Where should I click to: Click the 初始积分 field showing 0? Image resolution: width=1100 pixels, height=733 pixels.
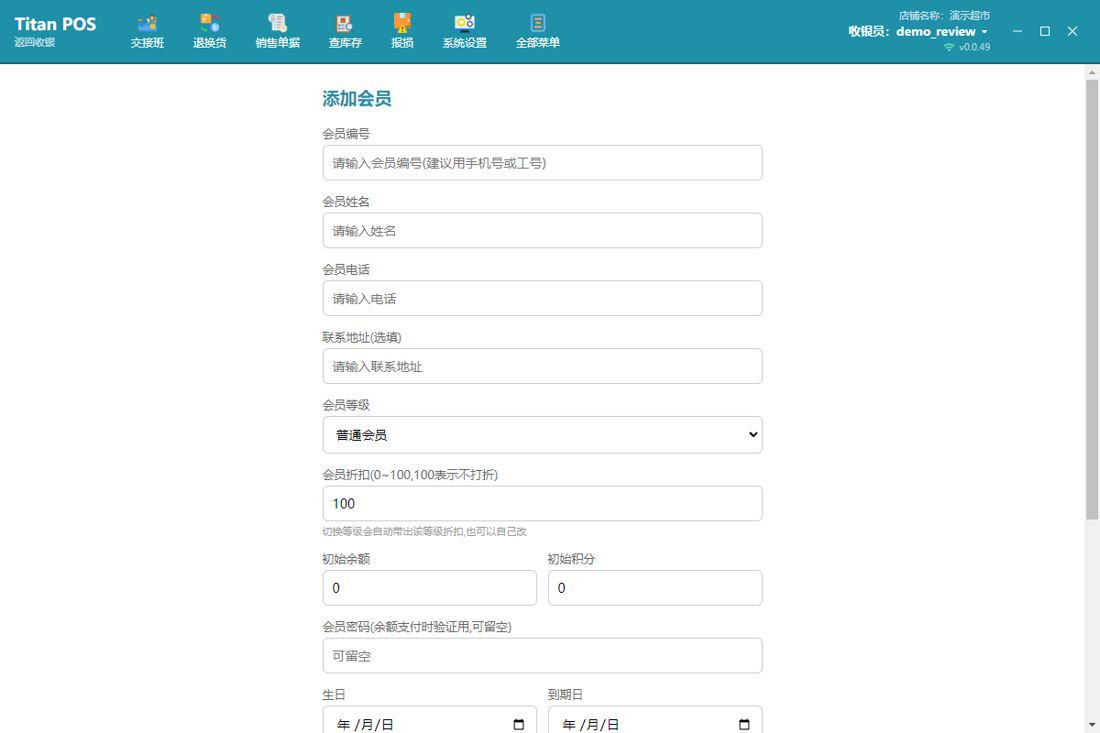click(655, 588)
